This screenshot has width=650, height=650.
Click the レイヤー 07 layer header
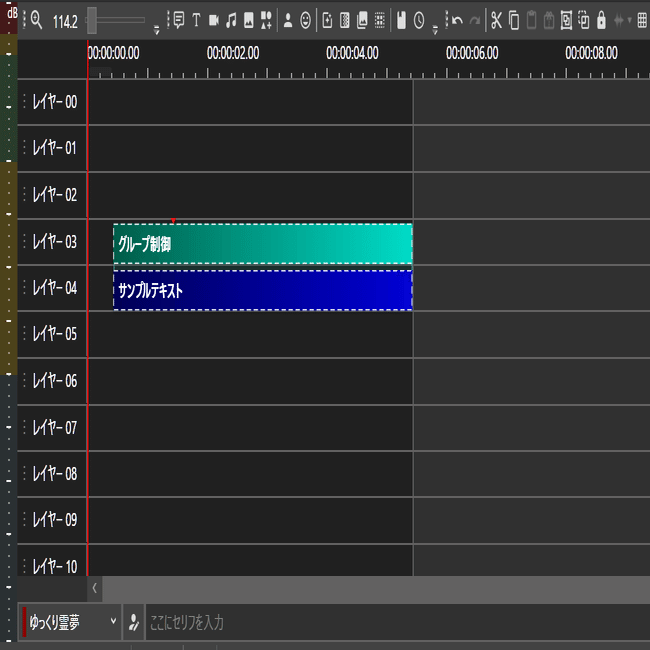coord(52,427)
